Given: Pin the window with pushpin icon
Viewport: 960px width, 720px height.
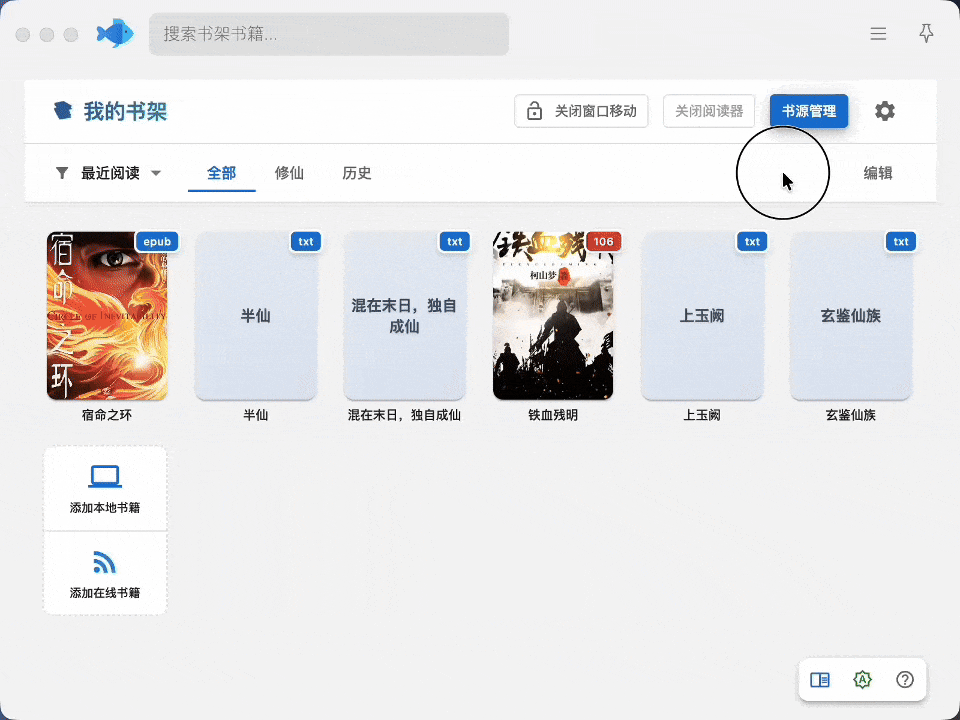Looking at the screenshot, I should point(926,33).
